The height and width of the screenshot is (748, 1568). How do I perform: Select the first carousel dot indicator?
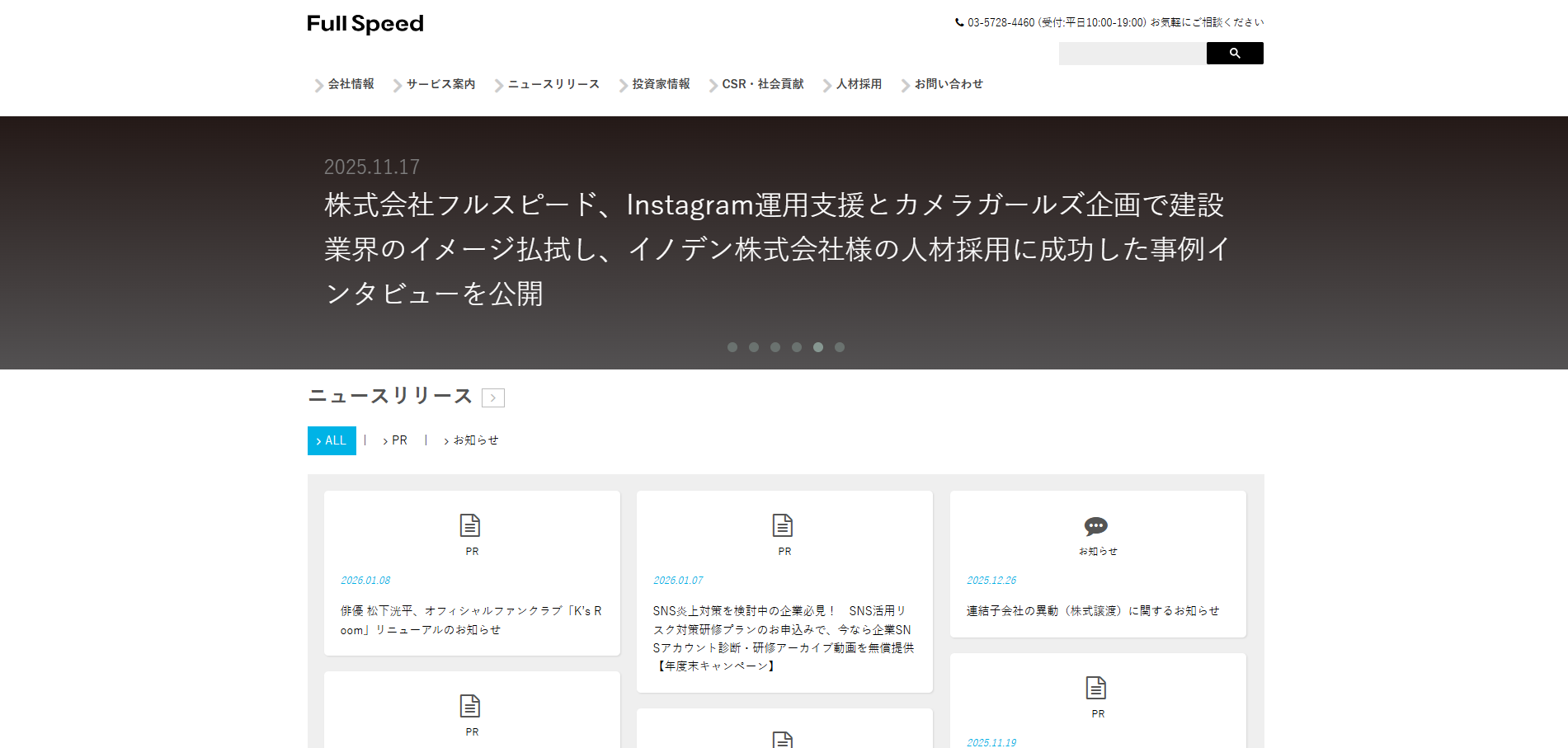tap(732, 347)
